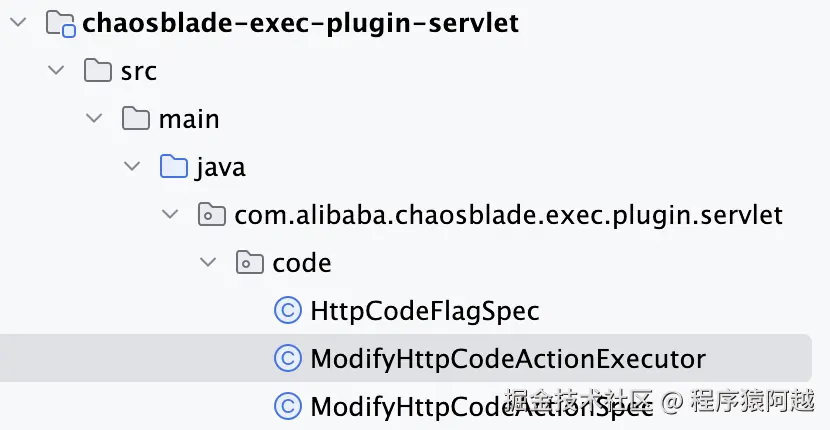Click the ModifyHttpCodeActionExecutor class icon
Screen dimensions: 830x430
pos(288,358)
